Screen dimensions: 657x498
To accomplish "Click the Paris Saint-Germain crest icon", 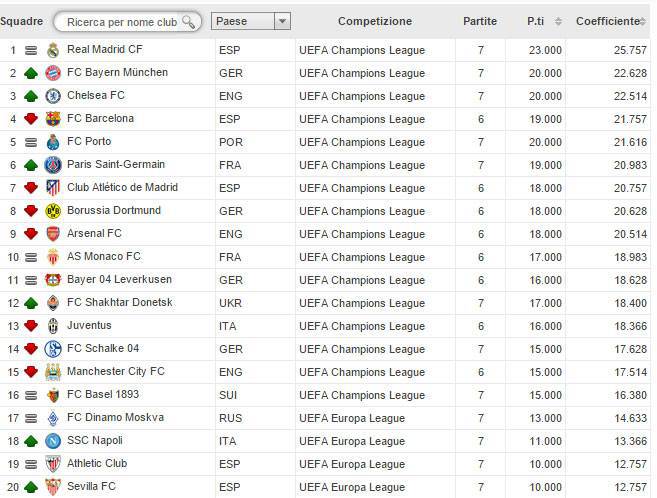I will coord(53,165).
